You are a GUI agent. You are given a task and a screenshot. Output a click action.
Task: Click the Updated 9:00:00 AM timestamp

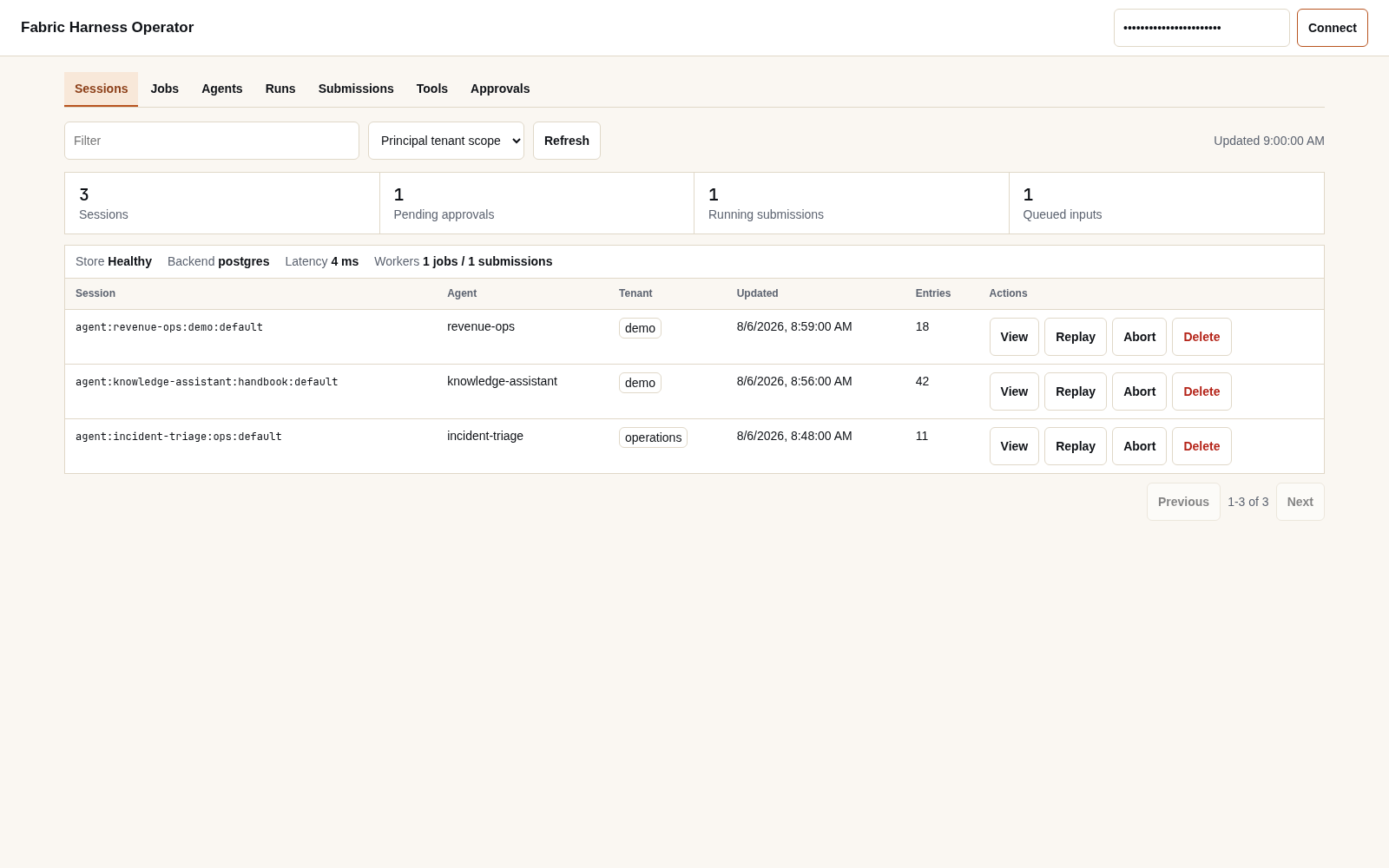click(x=1268, y=141)
